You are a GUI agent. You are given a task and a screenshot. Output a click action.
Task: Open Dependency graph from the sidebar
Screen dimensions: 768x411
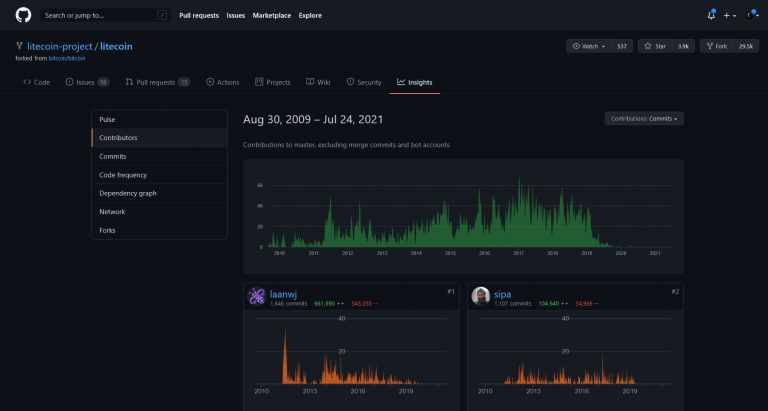127,193
